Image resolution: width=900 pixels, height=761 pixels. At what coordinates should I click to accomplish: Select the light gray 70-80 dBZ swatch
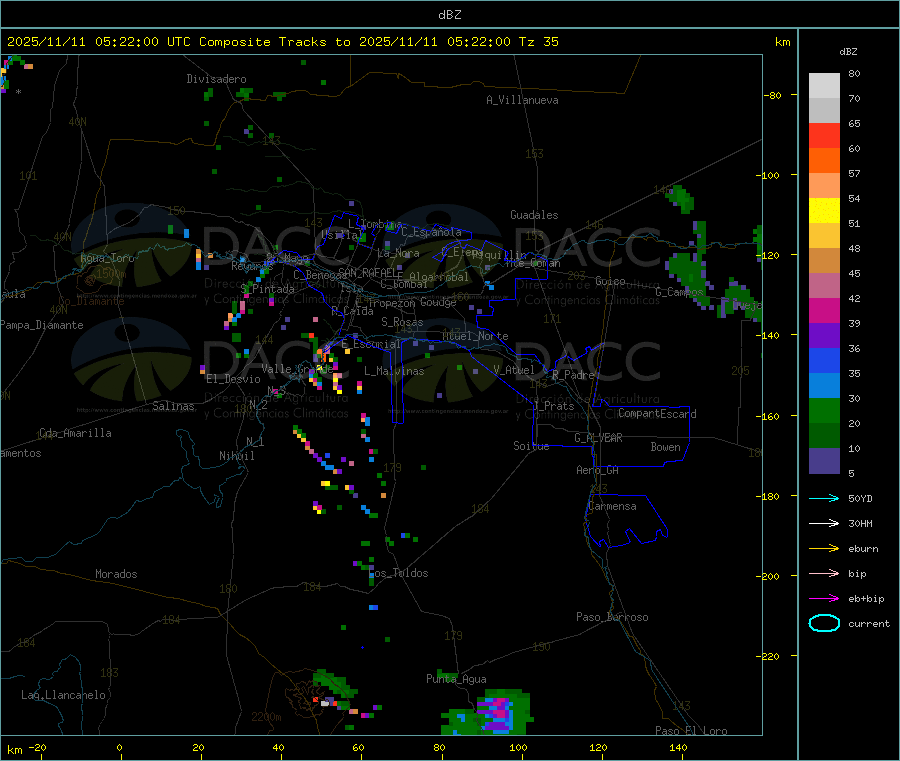pyautogui.click(x=824, y=86)
